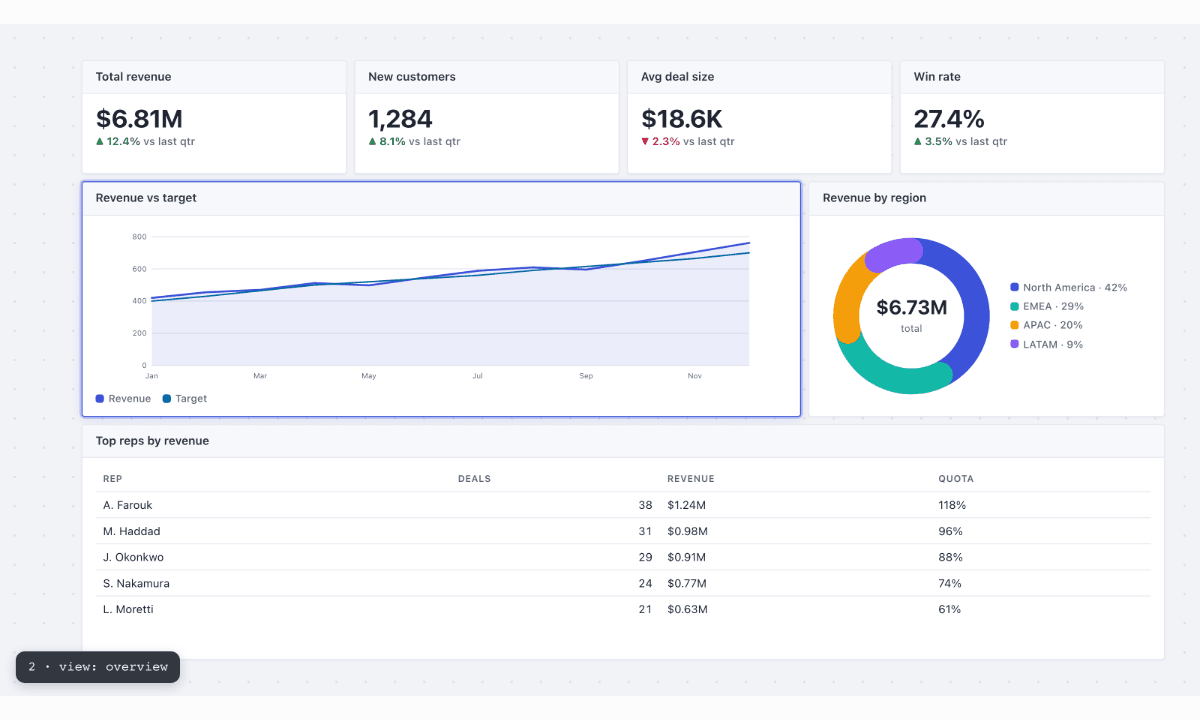The height and width of the screenshot is (720, 1200).
Task: Open the Avg deal size card title
Action: pyautogui.click(x=678, y=77)
